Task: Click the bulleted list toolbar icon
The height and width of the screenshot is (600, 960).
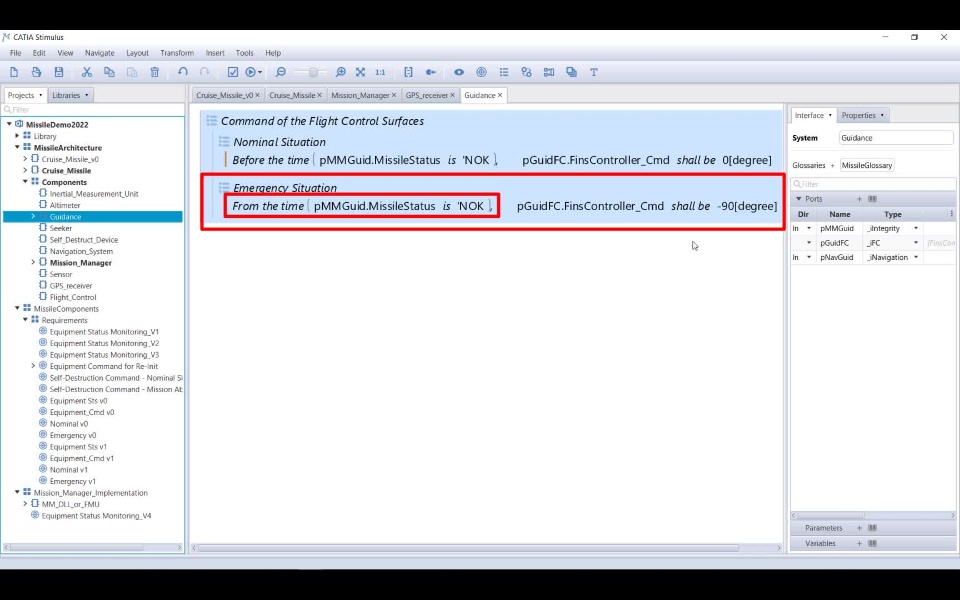Action: click(x=504, y=72)
